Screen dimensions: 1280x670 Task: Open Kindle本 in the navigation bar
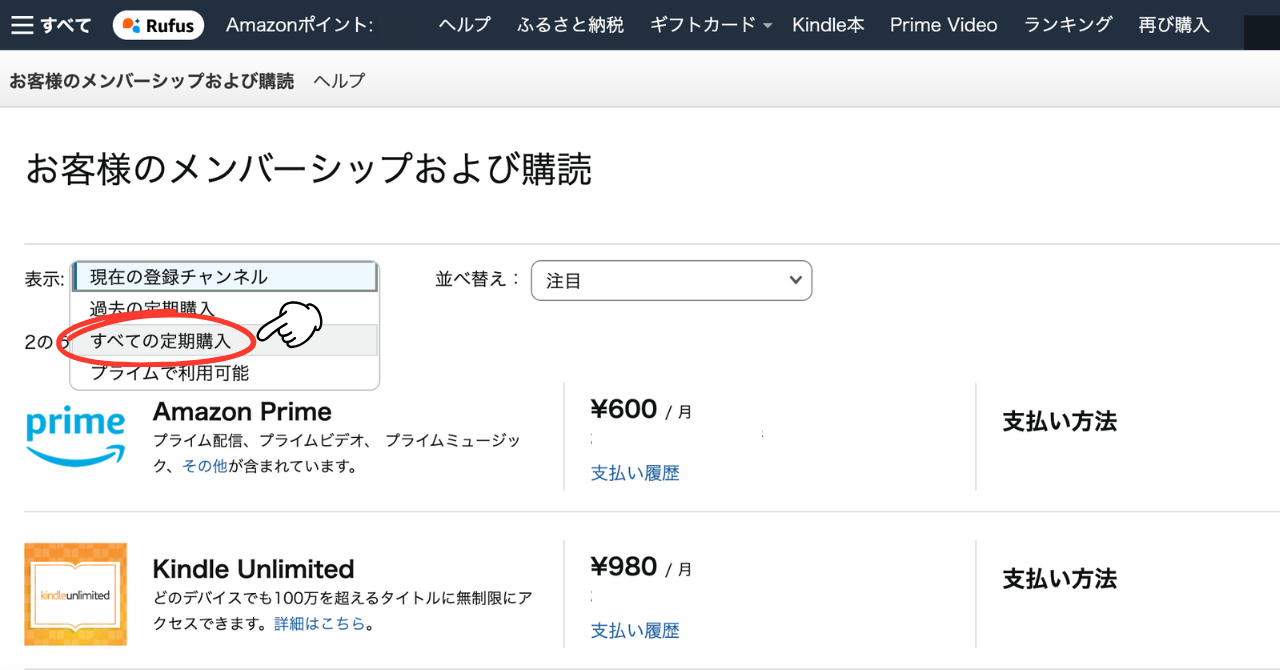click(x=828, y=25)
